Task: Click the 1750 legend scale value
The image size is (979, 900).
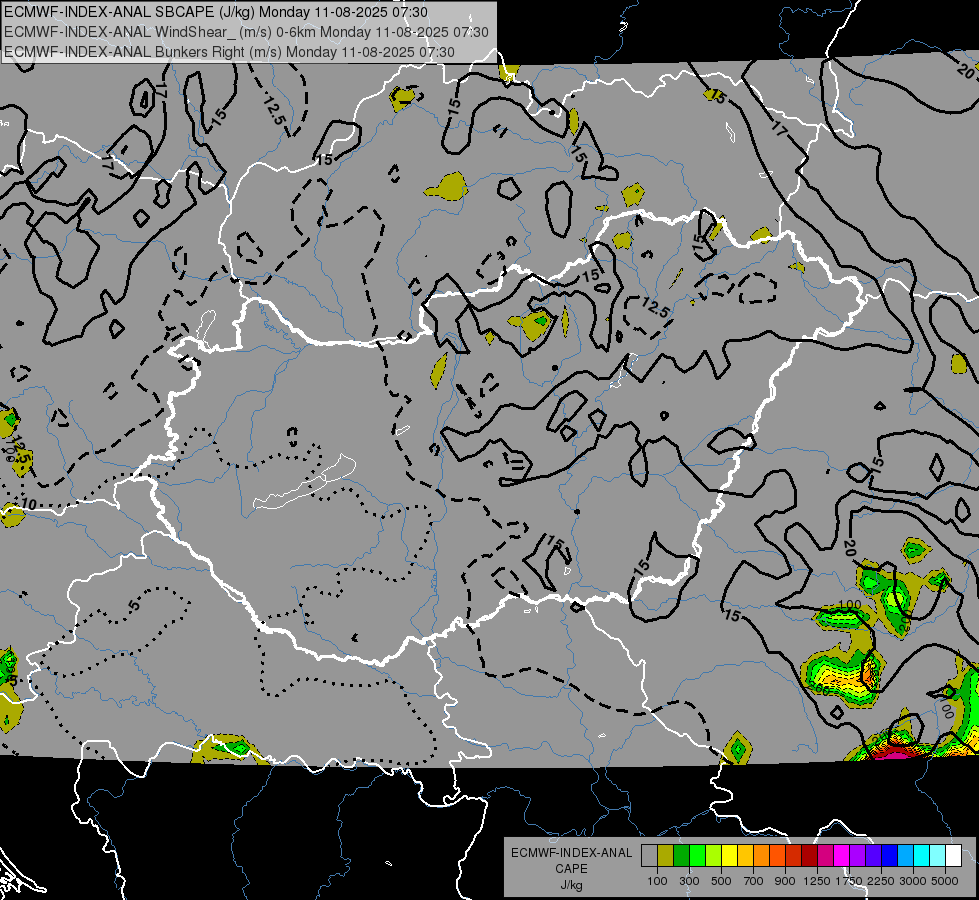Action: 849,881
